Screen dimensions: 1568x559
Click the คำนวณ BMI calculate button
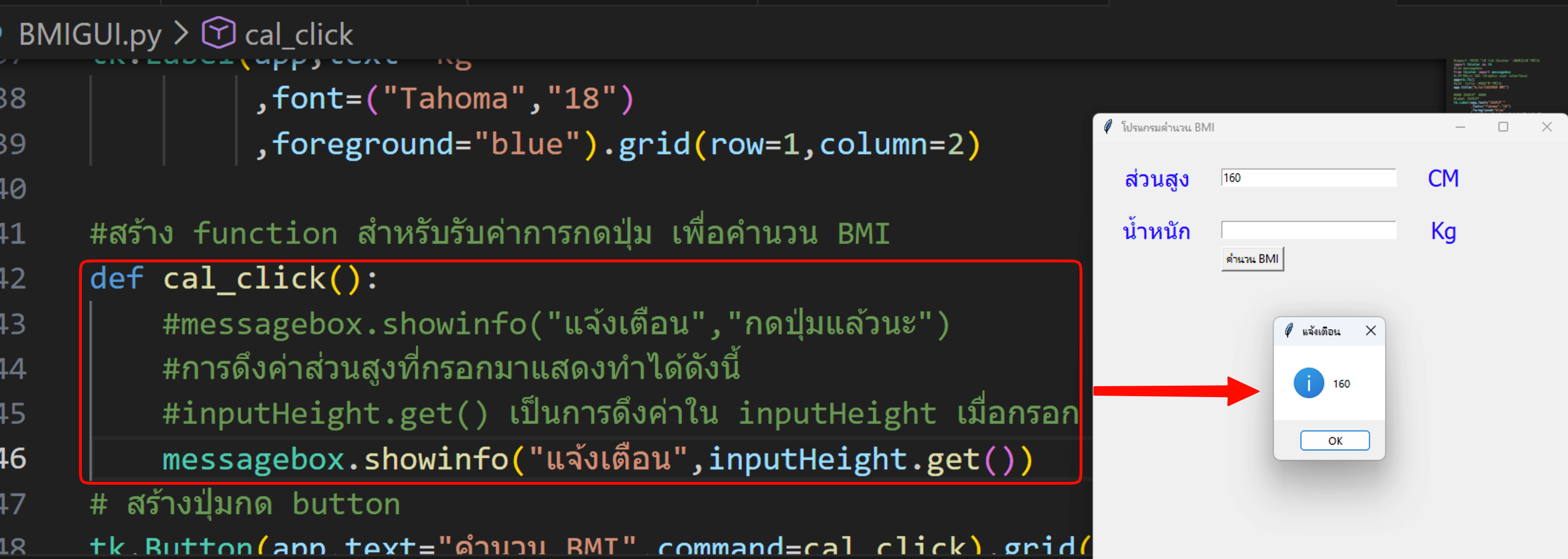point(1252,259)
